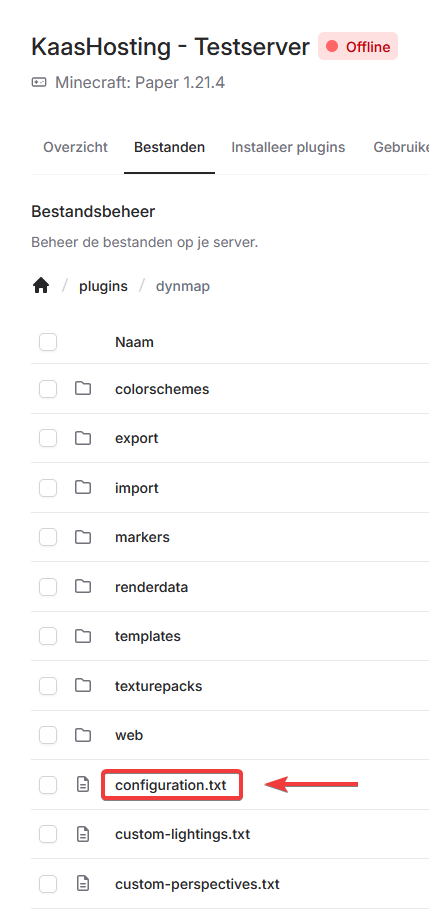Open the Installeer plugins tab
The image size is (429, 915).
tap(288, 147)
